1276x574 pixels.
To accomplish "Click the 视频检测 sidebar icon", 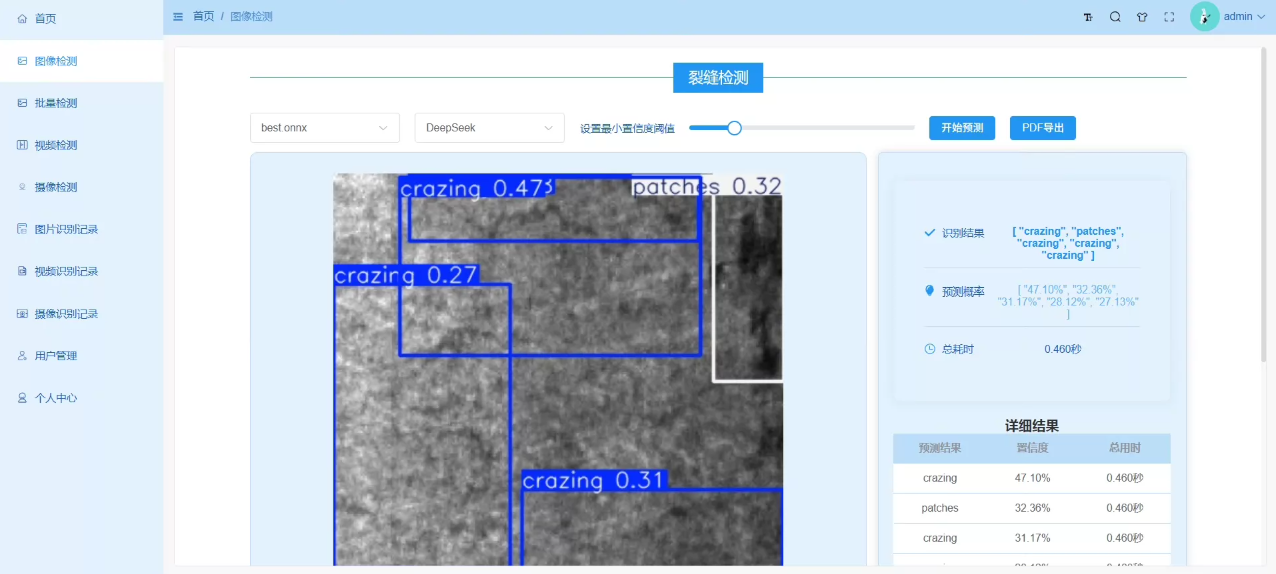I will point(22,145).
